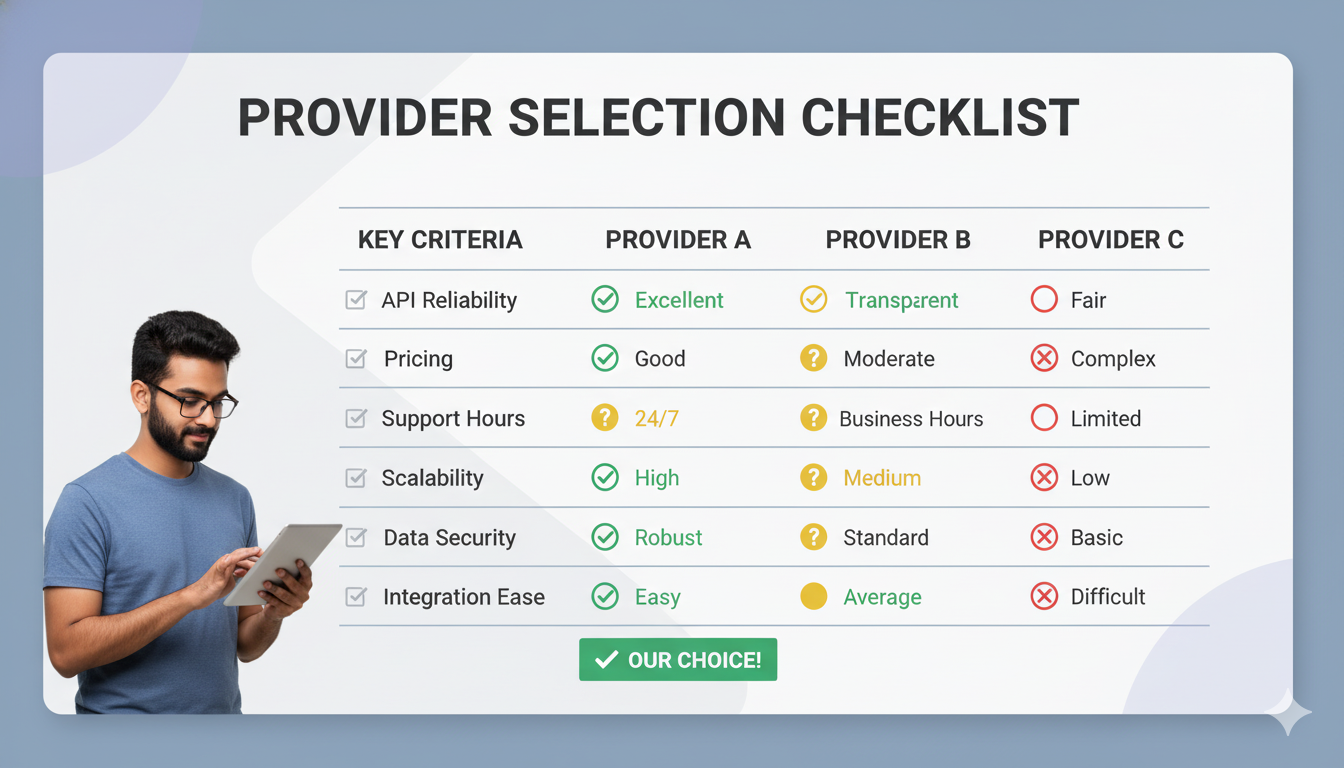The image size is (1344, 768).
Task: Click the Provider C column header
Action: click(x=1110, y=240)
